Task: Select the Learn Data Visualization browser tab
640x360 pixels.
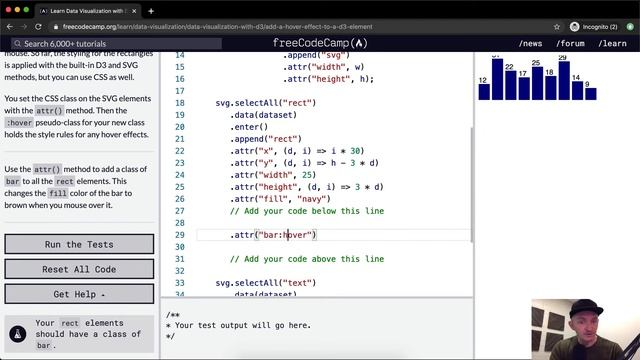Action: click(88, 11)
